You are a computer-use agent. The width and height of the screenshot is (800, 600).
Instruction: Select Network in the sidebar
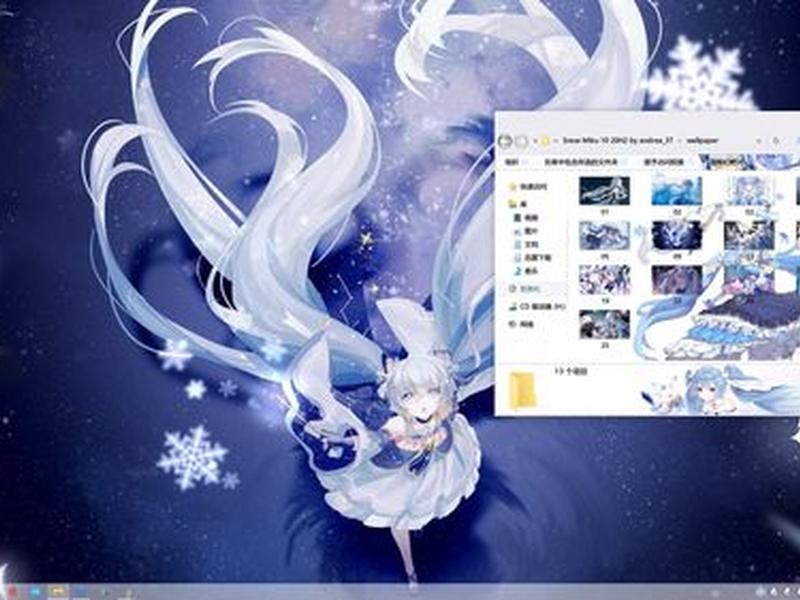[521, 324]
